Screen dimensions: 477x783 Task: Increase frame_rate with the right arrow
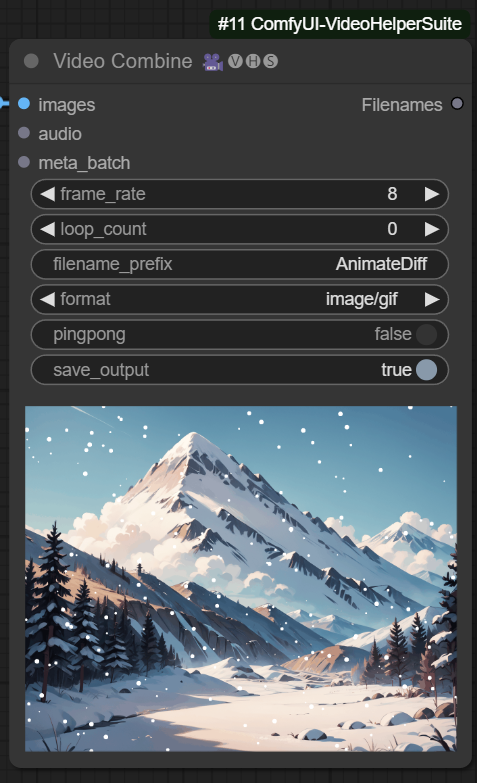432,194
